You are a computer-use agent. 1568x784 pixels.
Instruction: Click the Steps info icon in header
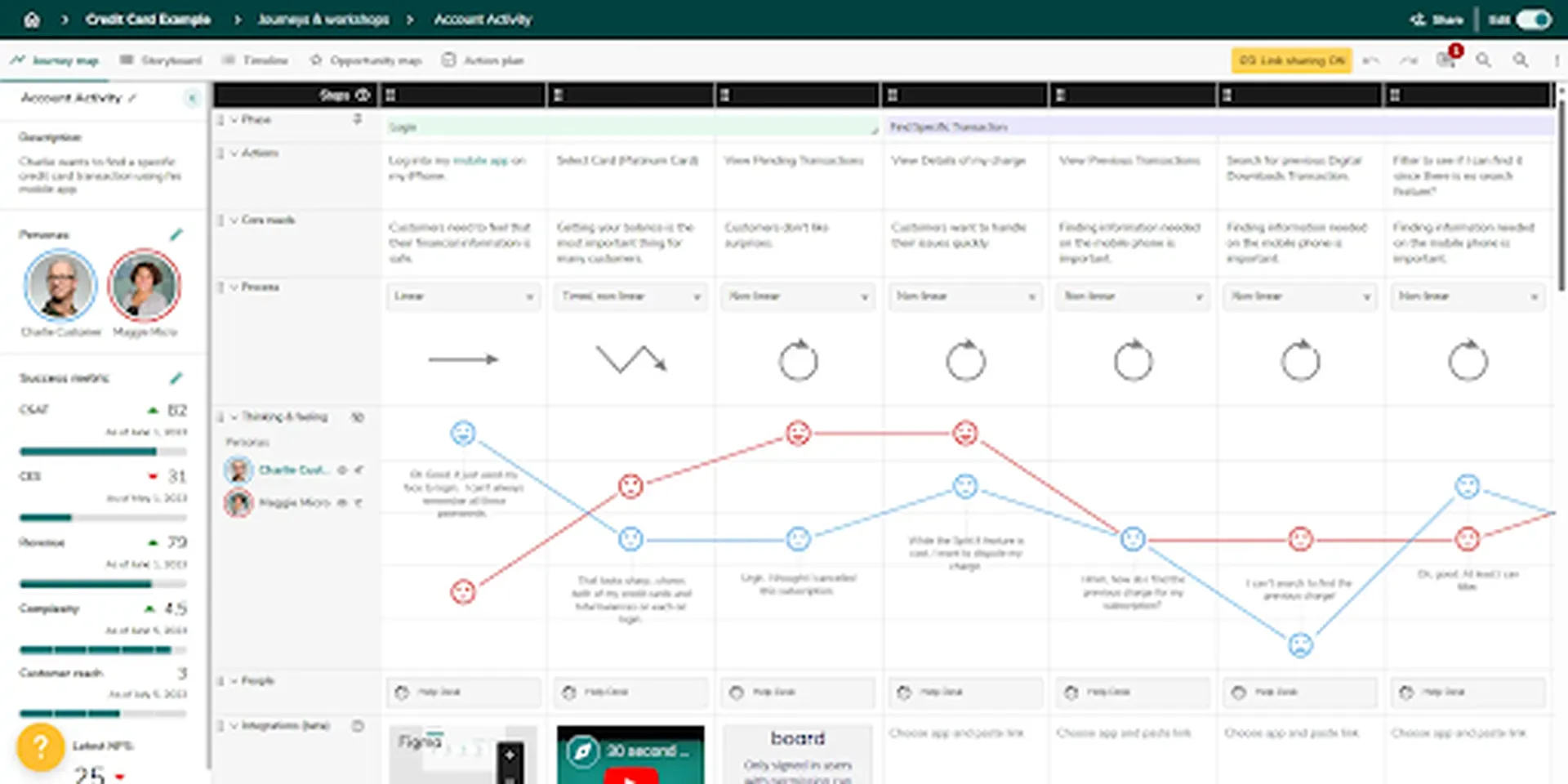tap(363, 95)
